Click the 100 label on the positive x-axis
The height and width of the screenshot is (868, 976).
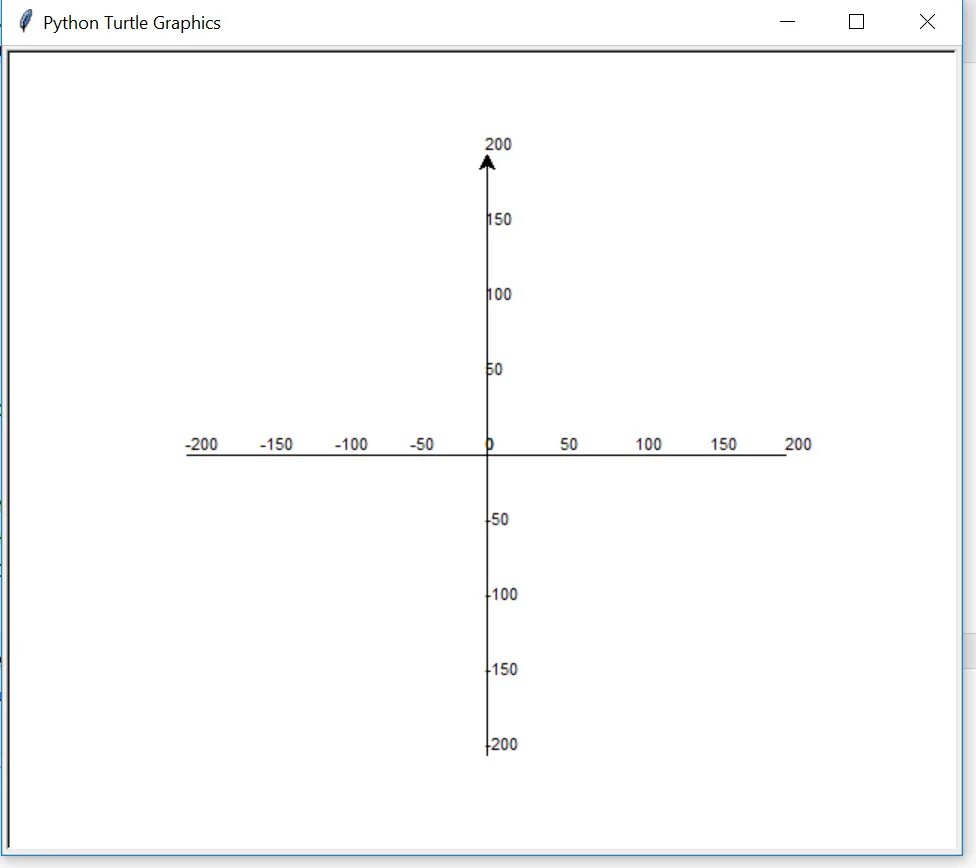649,445
